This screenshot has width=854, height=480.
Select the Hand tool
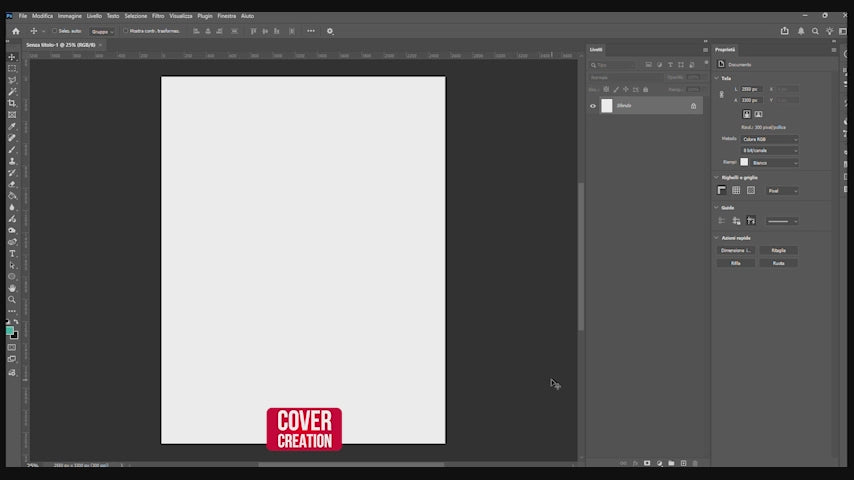(12, 288)
